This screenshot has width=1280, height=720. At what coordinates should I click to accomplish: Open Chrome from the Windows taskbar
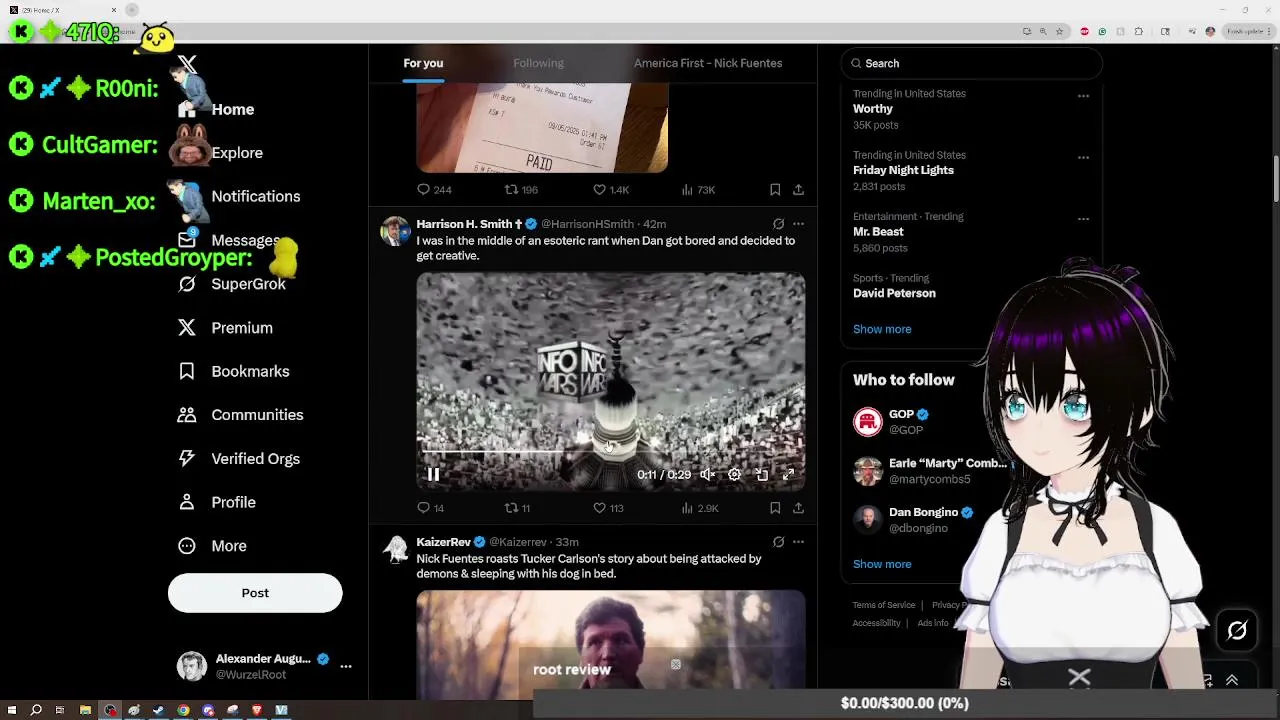tap(183, 710)
